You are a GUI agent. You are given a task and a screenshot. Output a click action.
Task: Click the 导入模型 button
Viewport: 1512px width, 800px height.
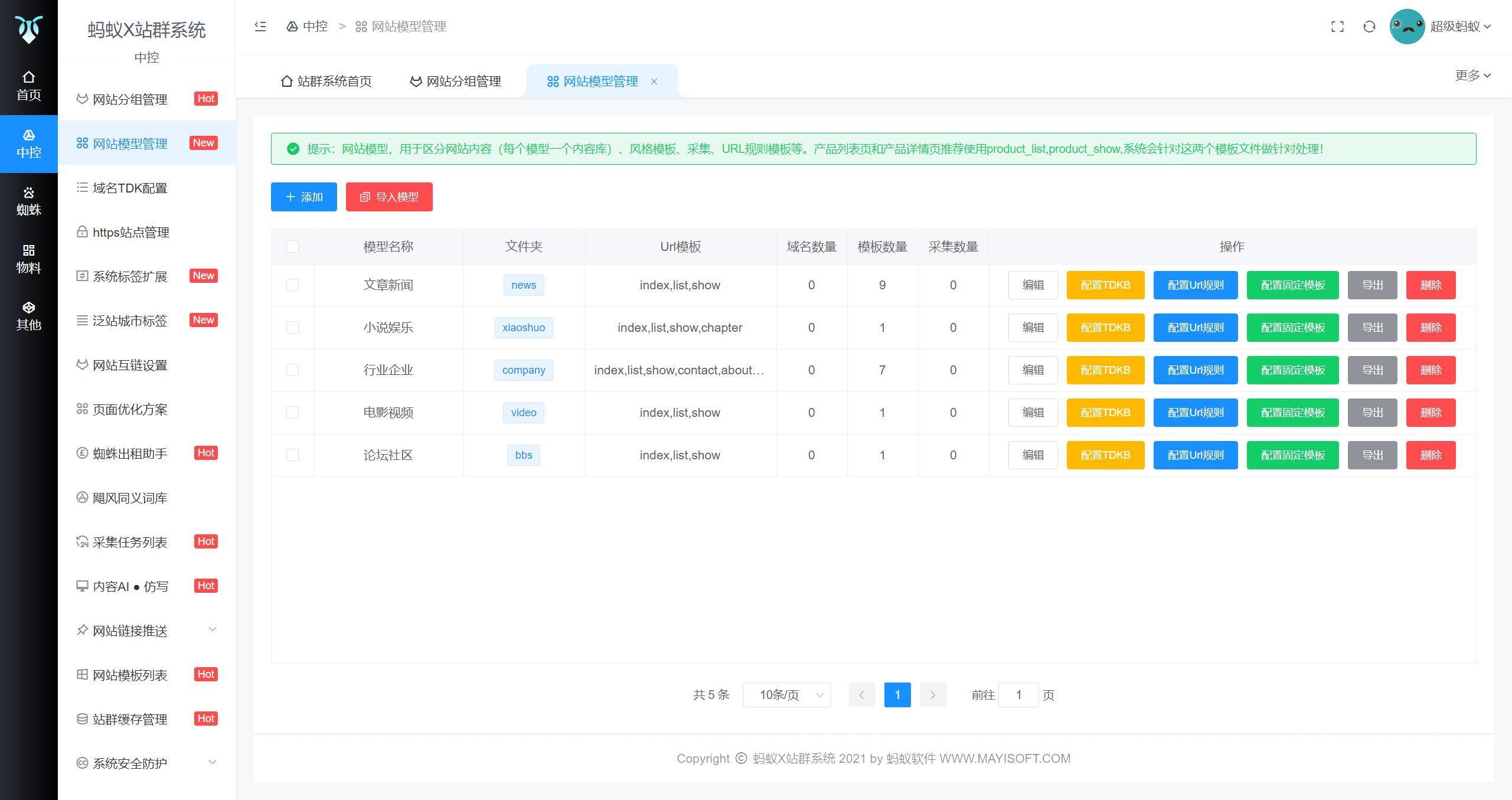click(388, 197)
